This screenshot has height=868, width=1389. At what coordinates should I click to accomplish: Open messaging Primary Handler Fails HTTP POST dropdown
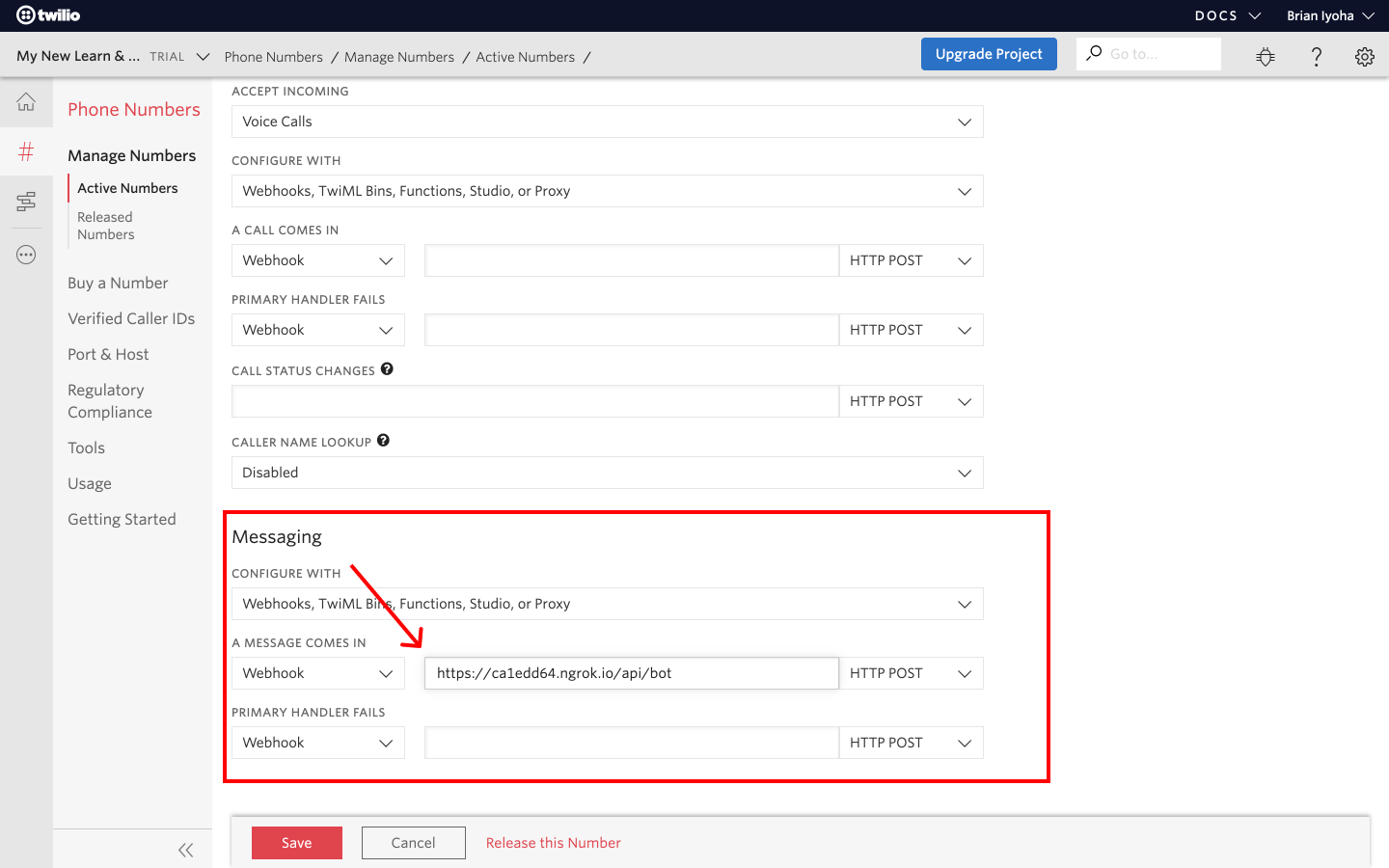[x=912, y=743]
